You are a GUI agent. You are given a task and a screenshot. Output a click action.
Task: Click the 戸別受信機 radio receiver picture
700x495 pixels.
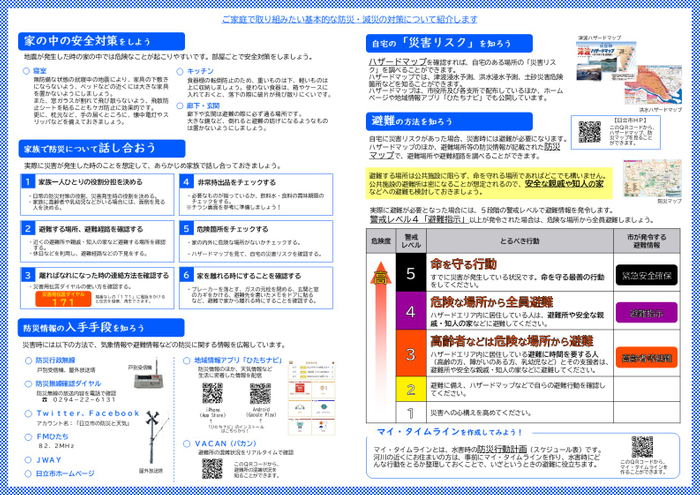tap(147, 374)
